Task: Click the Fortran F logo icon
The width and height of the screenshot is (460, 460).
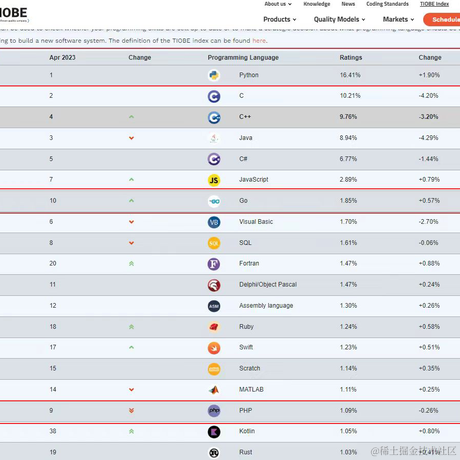Action: tap(214, 264)
